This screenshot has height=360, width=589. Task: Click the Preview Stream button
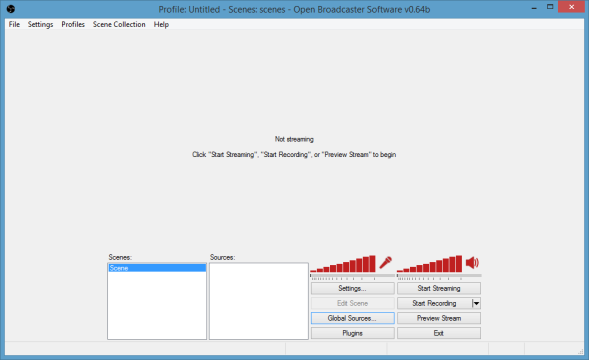click(439, 318)
